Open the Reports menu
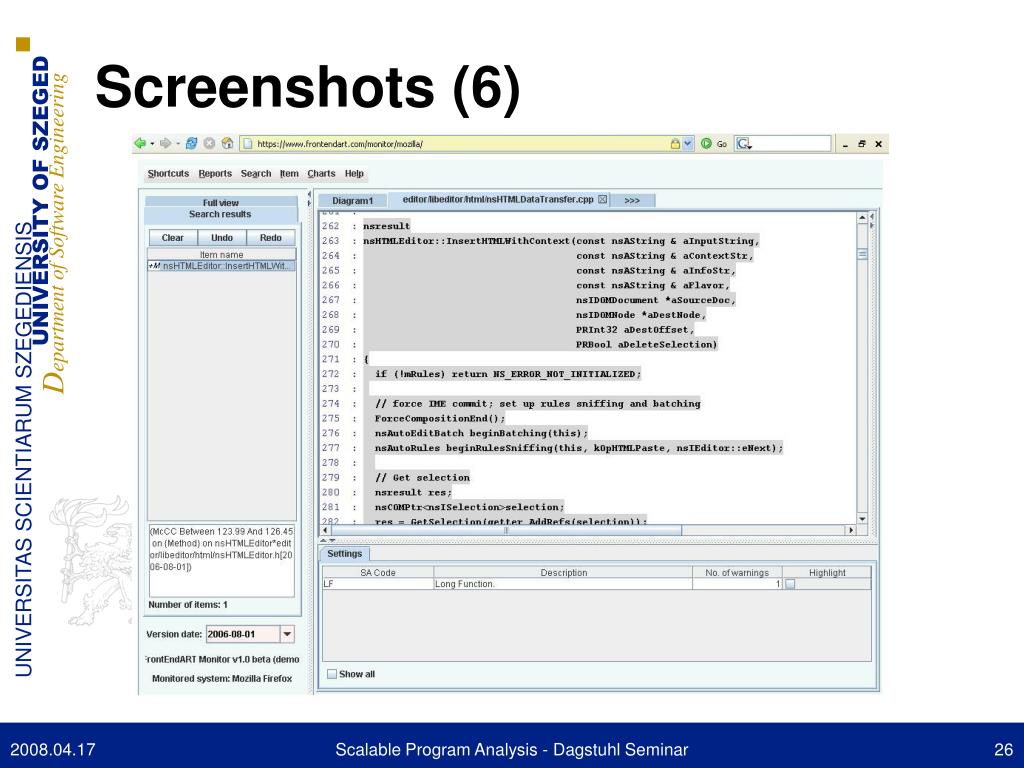Image resolution: width=1024 pixels, height=768 pixels. click(x=215, y=173)
